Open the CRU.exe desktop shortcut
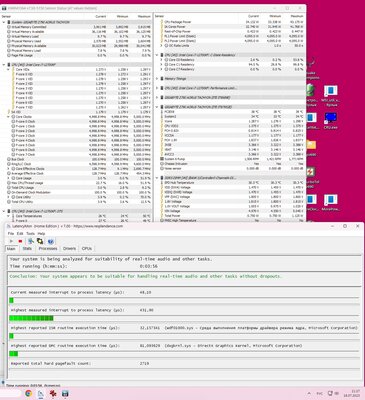This screenshot has height=400, width=365. (330, 120)
